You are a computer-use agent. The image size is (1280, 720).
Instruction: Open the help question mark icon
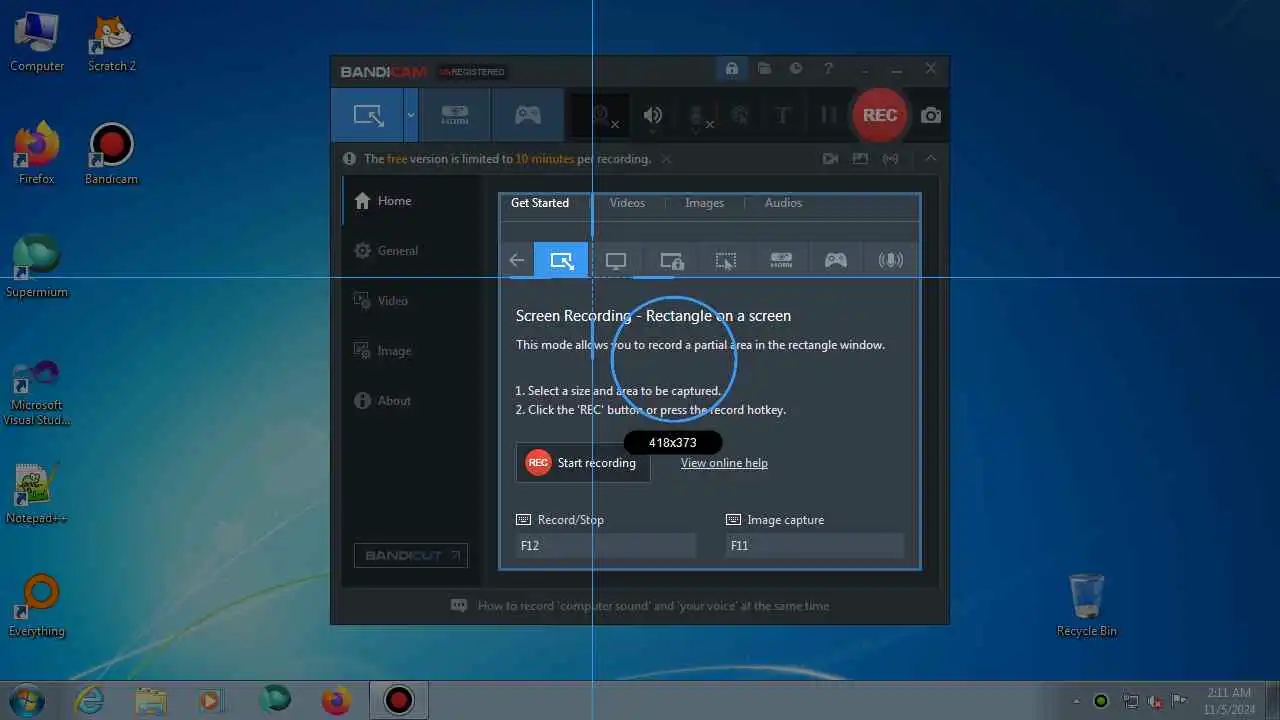(828, 69)
